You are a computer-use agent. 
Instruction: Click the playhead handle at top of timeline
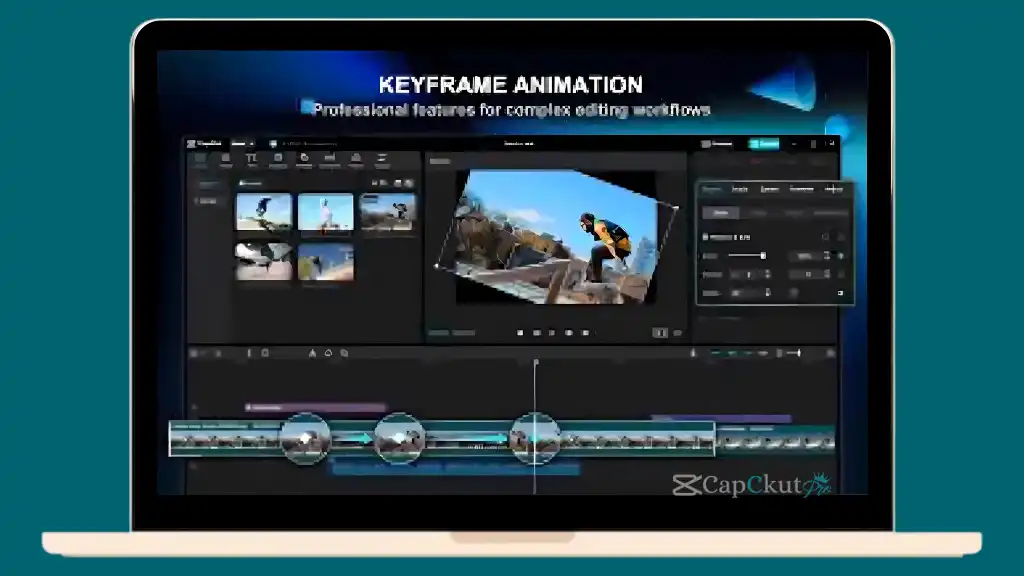pos(536,362)
